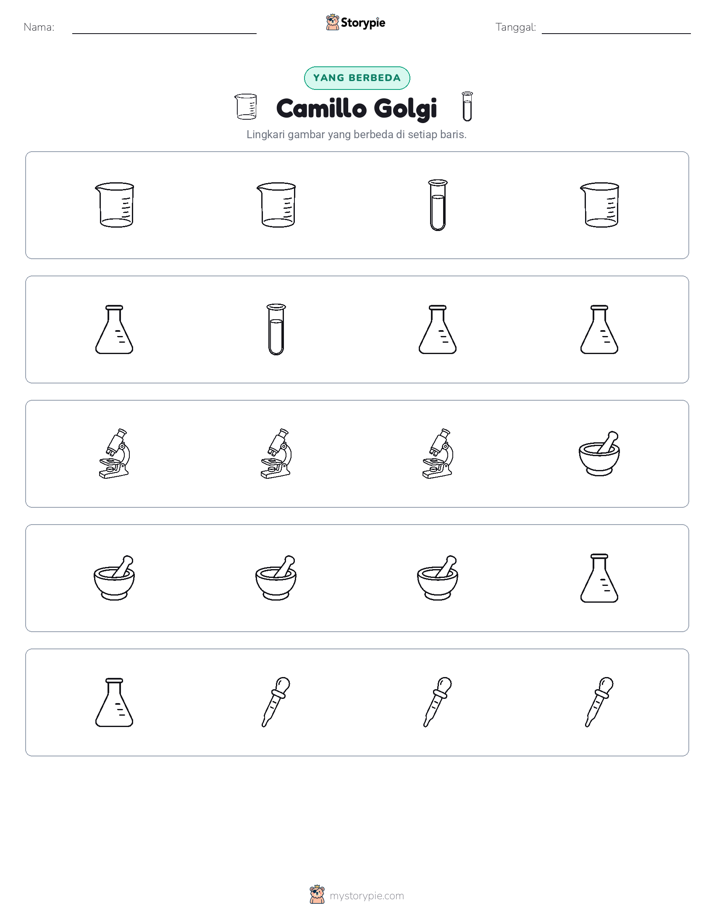Click the Storypie bear logo at the top
714x924 pixels.
tap(332, 22)
